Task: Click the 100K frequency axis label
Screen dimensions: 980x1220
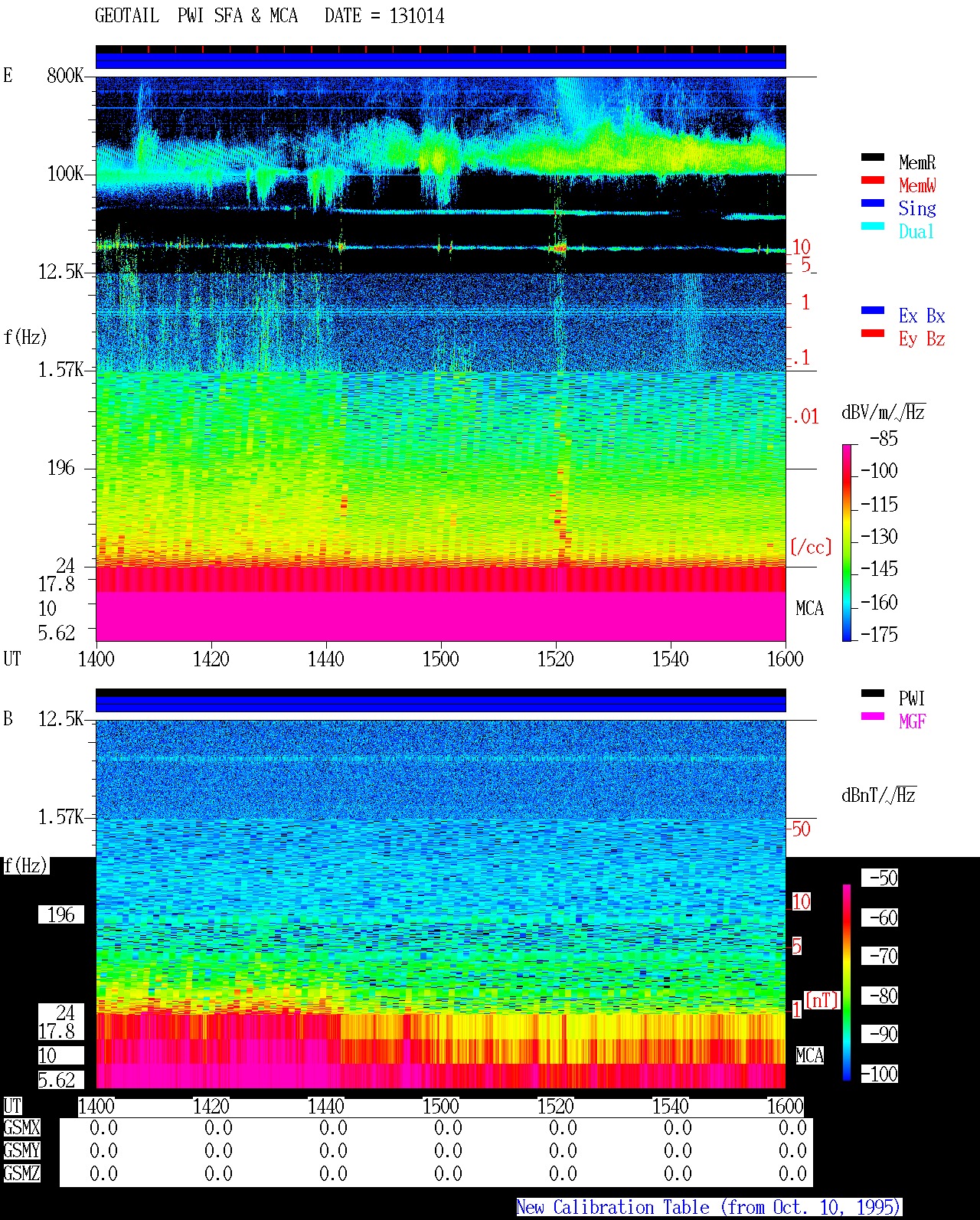Action: coord(65,174)
